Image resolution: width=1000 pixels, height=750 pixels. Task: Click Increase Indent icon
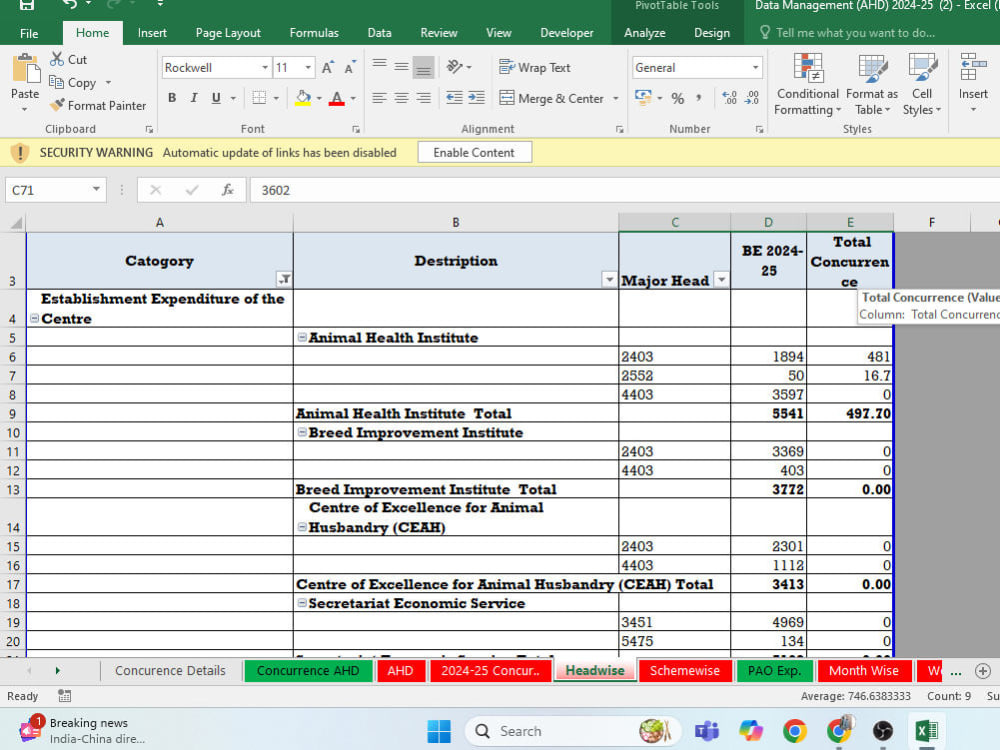click(476, 98)
